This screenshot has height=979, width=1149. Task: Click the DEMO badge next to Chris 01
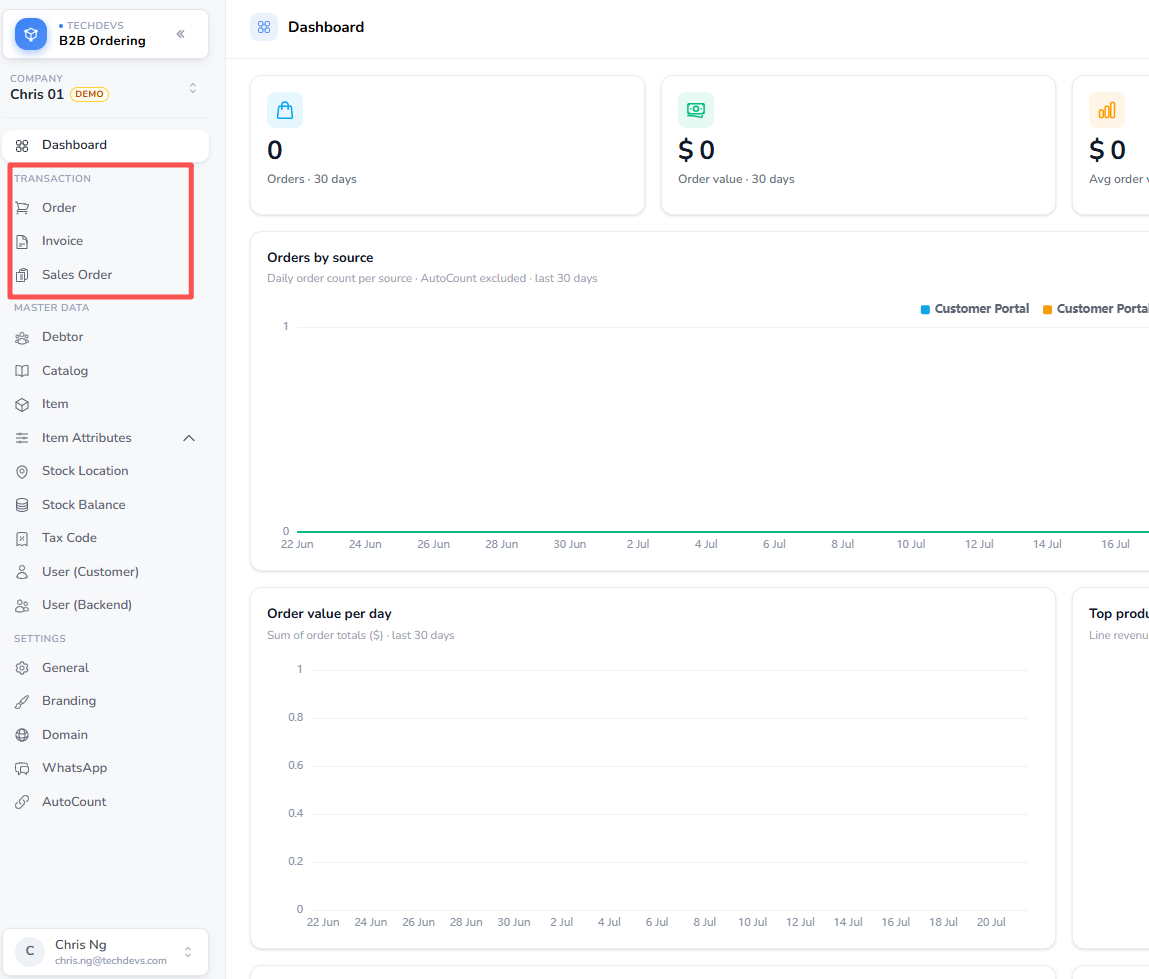point(89,94)
